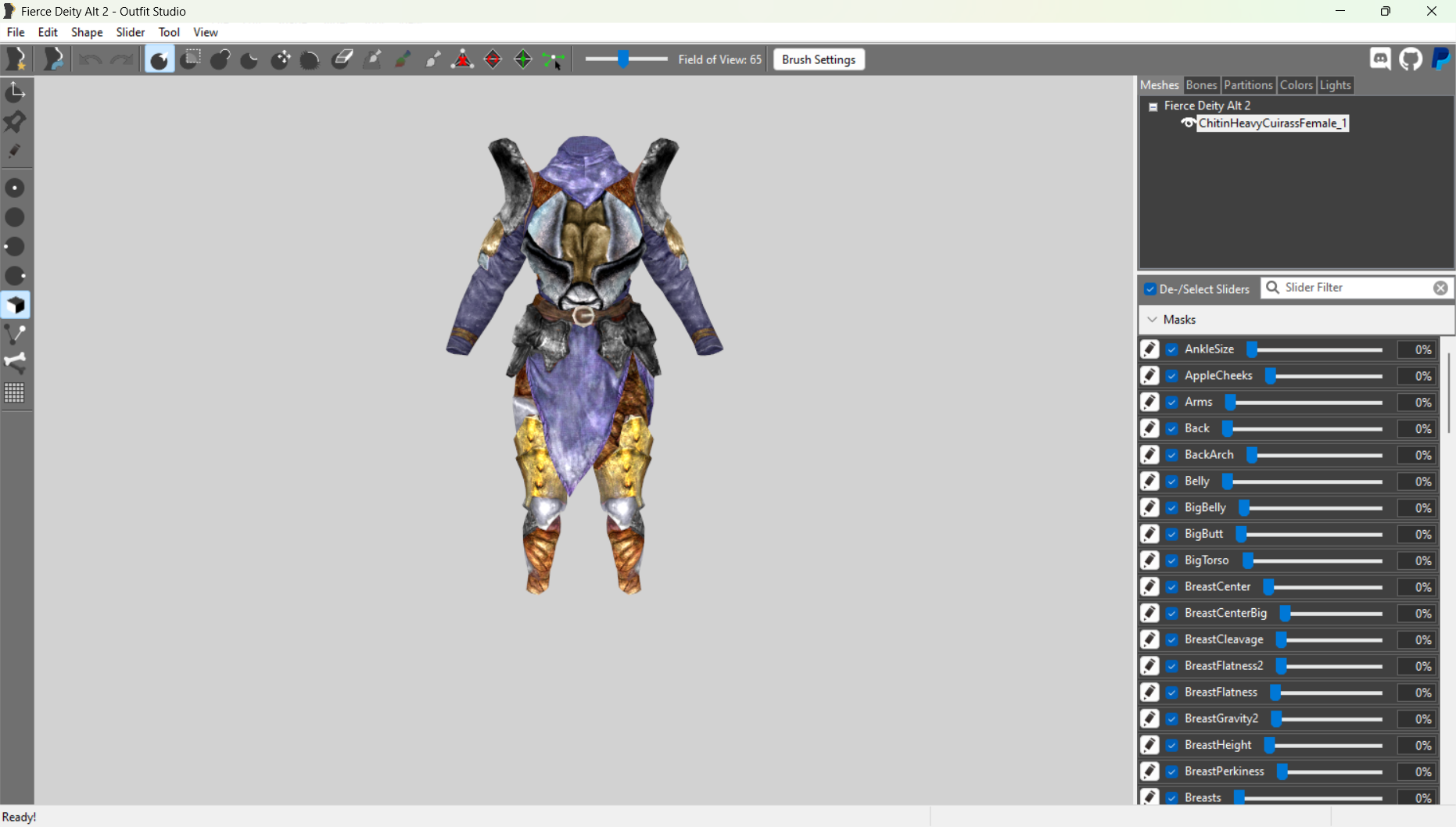Screen dimensions: 1456x827
Task: Open the Slider menu
Action: pos(131,32)
